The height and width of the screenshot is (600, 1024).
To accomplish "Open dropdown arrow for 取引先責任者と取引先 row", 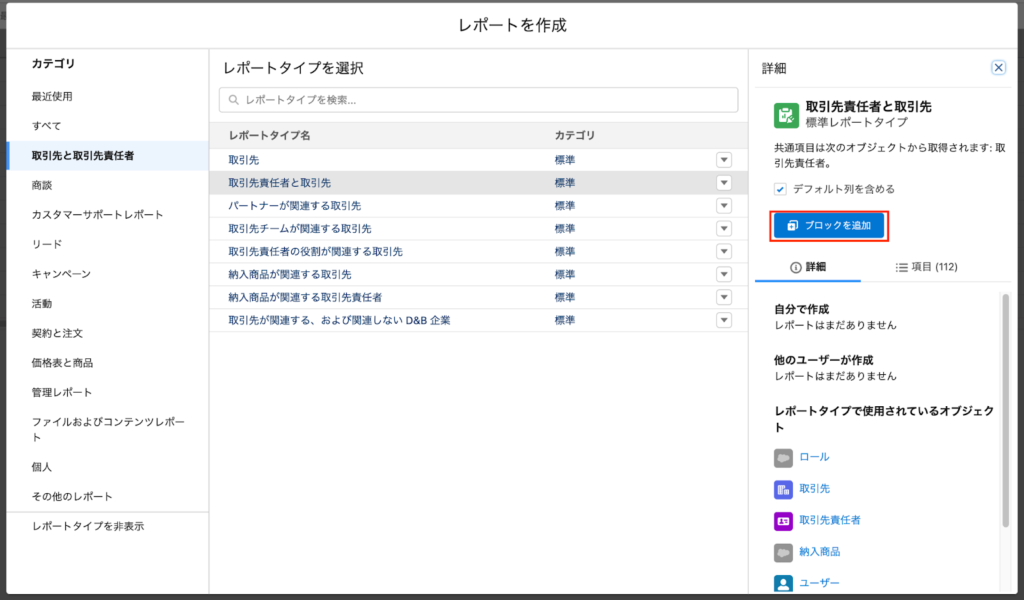I will tap(724, 183).
